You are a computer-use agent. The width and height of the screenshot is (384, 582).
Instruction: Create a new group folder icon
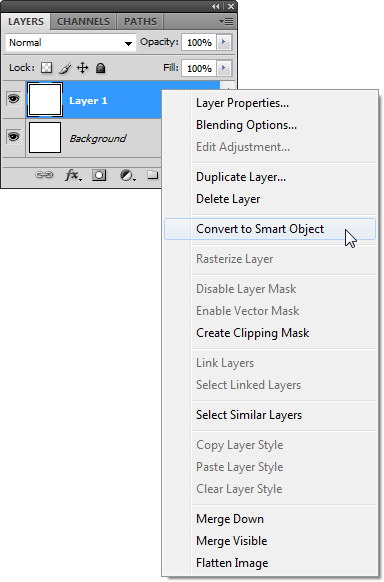click(x=152, y=175)
